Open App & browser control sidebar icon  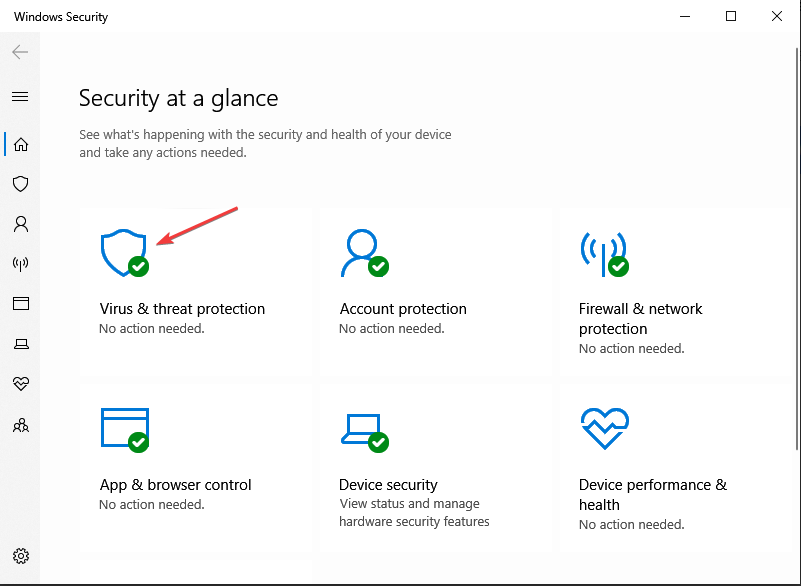[20, 303]
